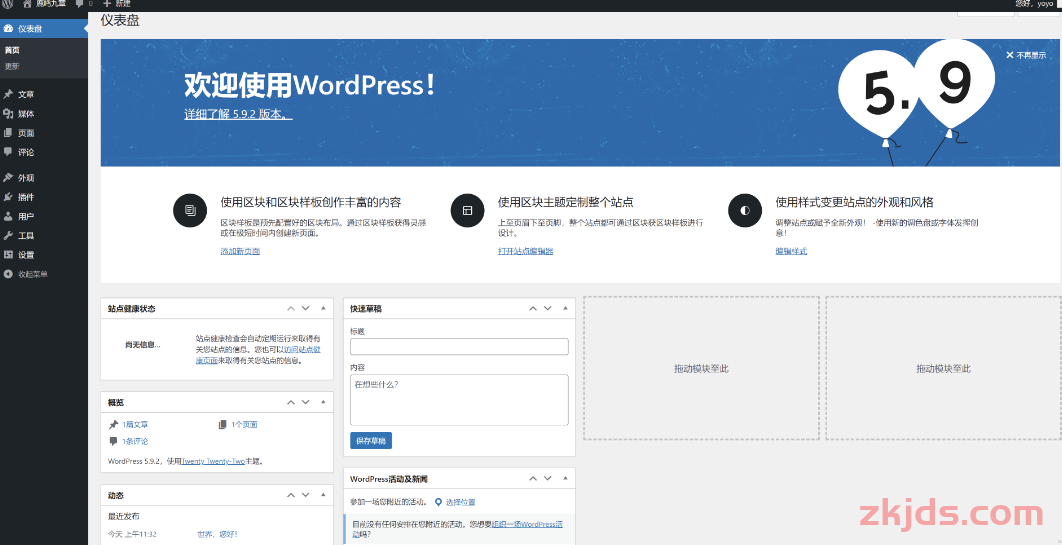Collapse the sidebar with 收起菜单

[x=44, y=274]
